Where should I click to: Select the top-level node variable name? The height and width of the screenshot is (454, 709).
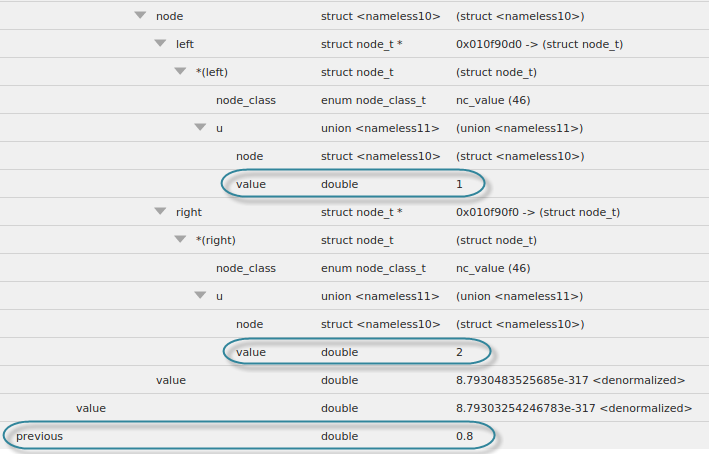pyautogui.click(x=169, y=16)
